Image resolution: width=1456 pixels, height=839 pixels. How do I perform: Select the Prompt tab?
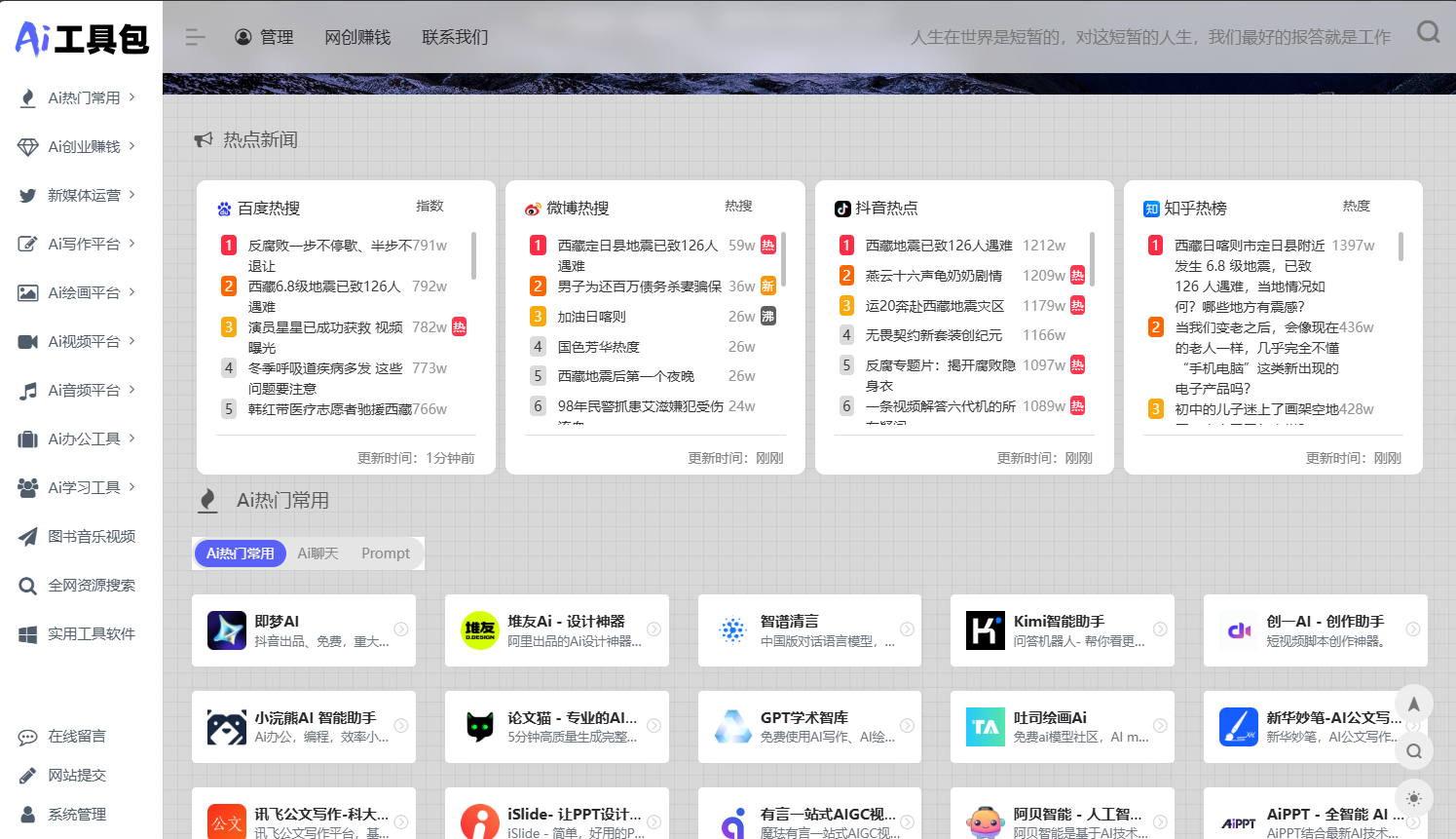tap(386, 553)
